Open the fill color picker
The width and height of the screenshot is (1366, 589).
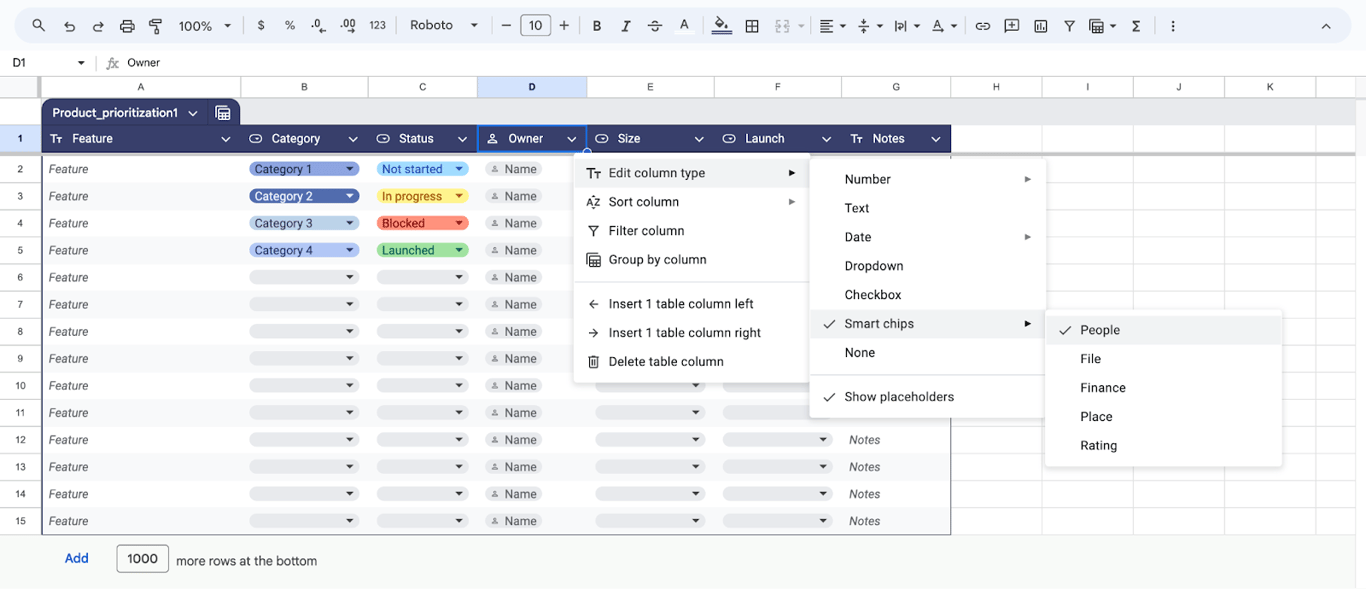point(722,26)
